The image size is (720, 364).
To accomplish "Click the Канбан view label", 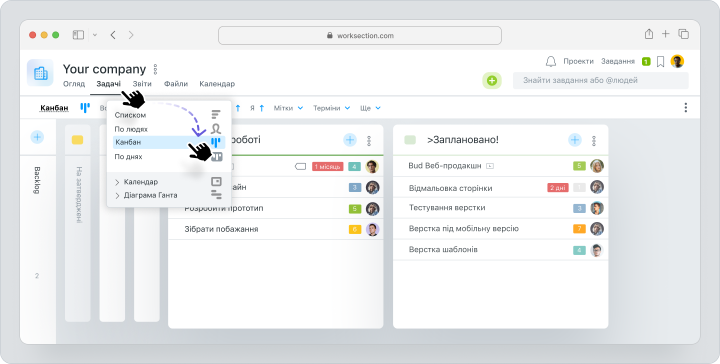I will click(x=54, y=108).
